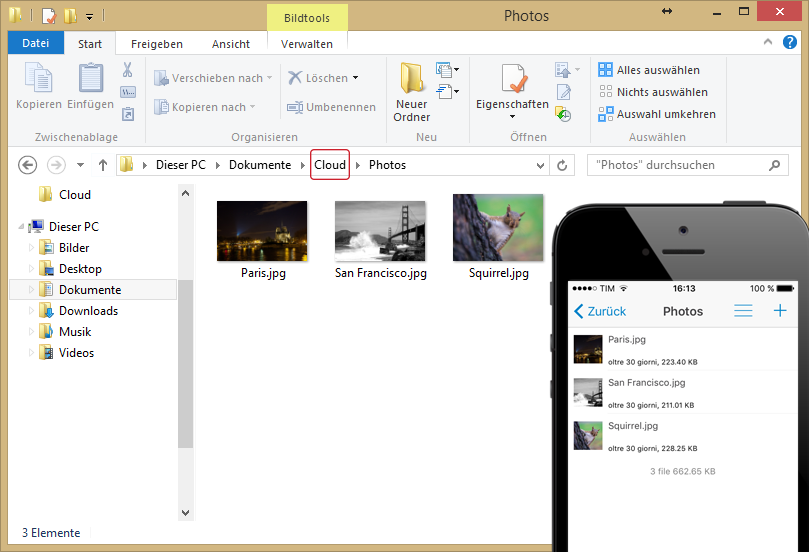Screen dimensions: 809x552
Task: Click the Neuer Ordner folder icon
Action: coord(411,78)
